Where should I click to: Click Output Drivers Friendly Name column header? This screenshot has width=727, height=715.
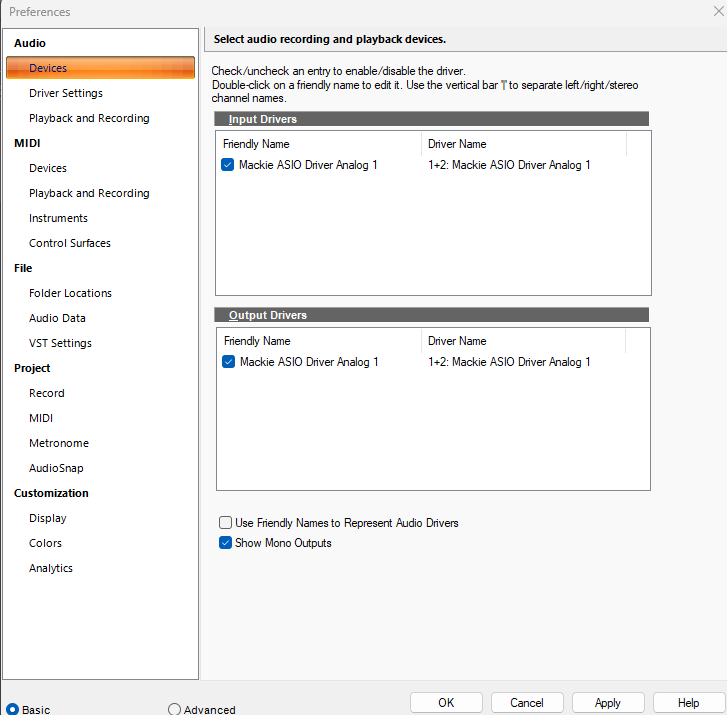(x=319, y=341)
